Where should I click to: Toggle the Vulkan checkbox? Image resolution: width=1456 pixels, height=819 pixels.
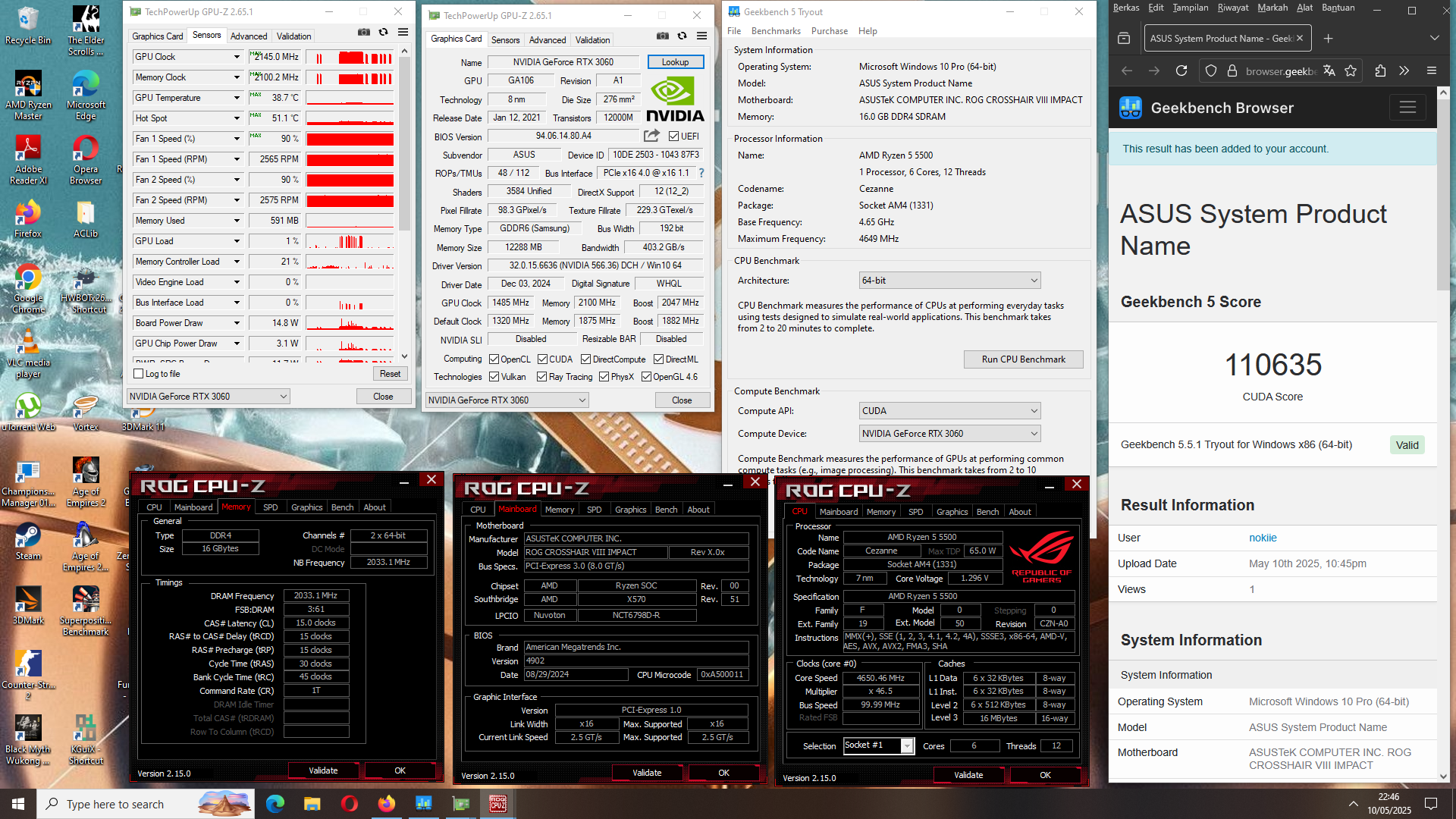click(x=494, y=377)
